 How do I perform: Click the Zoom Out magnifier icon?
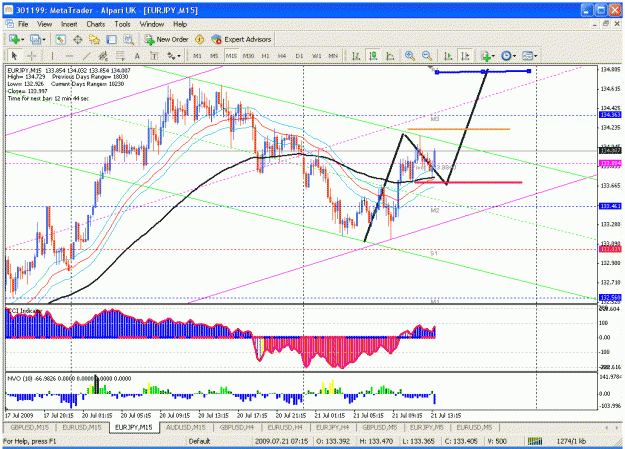click(x=427, y=56)
